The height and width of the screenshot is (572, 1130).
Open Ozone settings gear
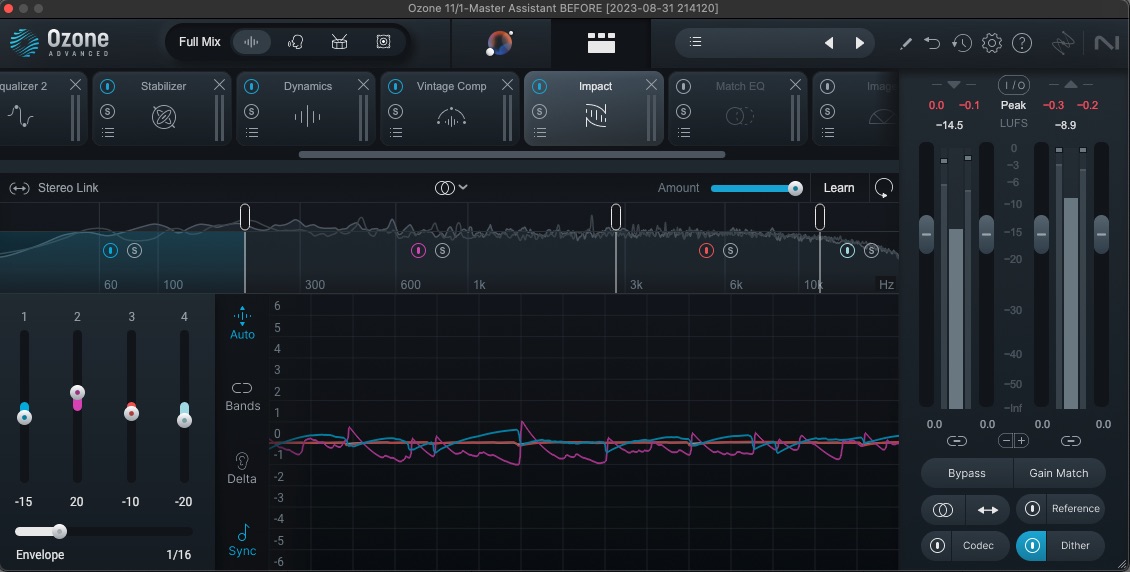pos(992,43)
